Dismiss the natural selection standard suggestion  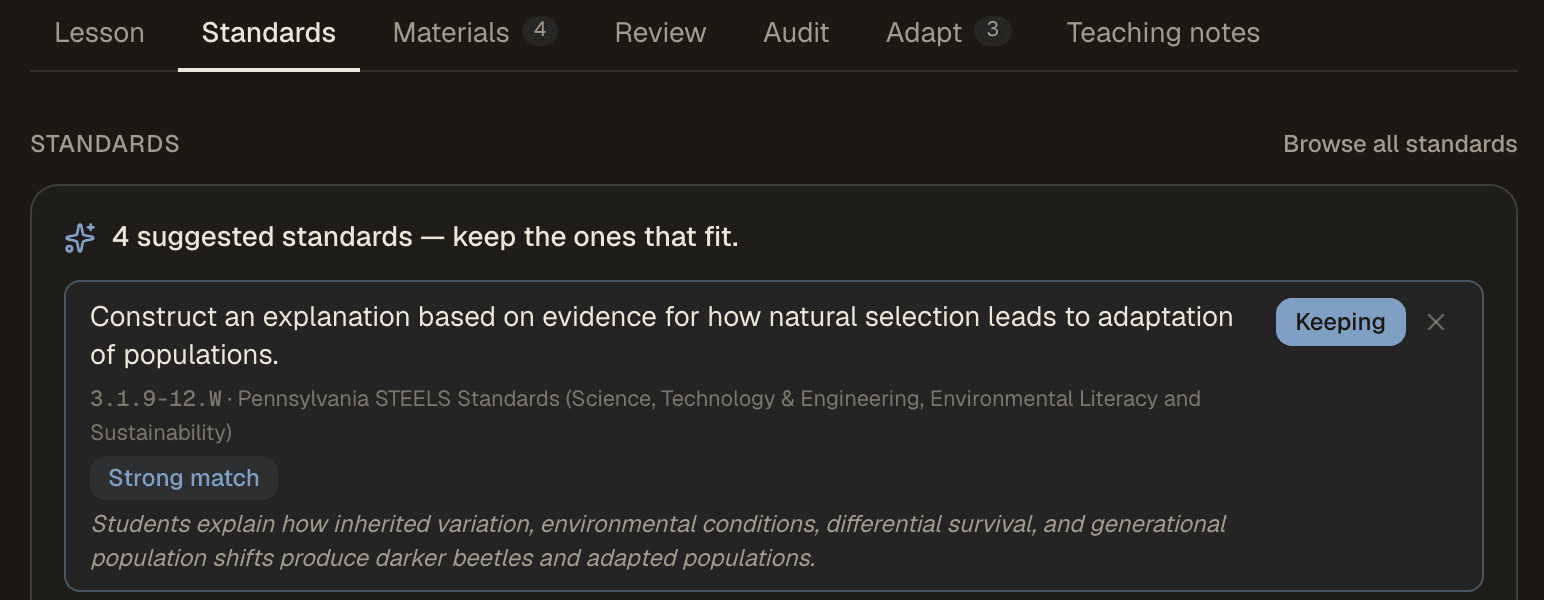coord(1436,322)
